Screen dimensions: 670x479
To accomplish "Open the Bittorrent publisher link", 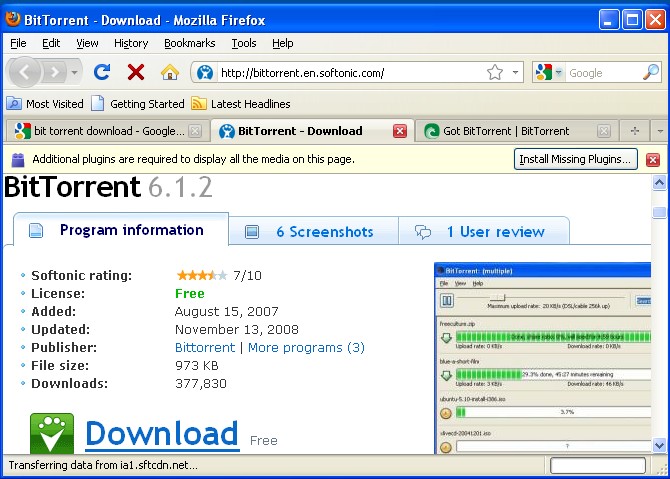I will pyautogui.click(x=205, y=348).
